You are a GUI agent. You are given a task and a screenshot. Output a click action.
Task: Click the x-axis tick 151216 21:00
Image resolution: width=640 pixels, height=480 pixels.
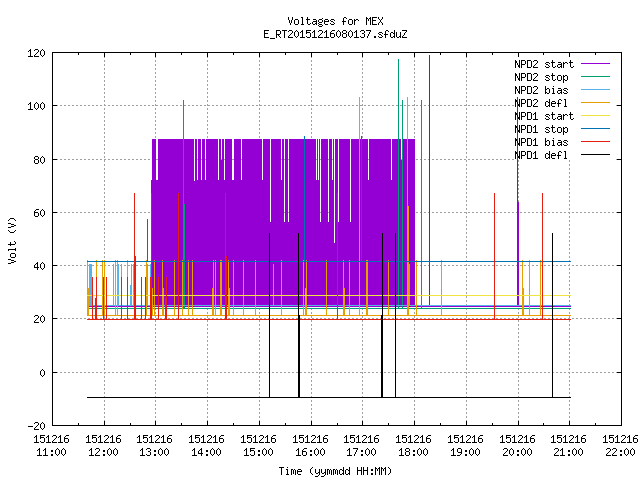[x=569, y=446]
